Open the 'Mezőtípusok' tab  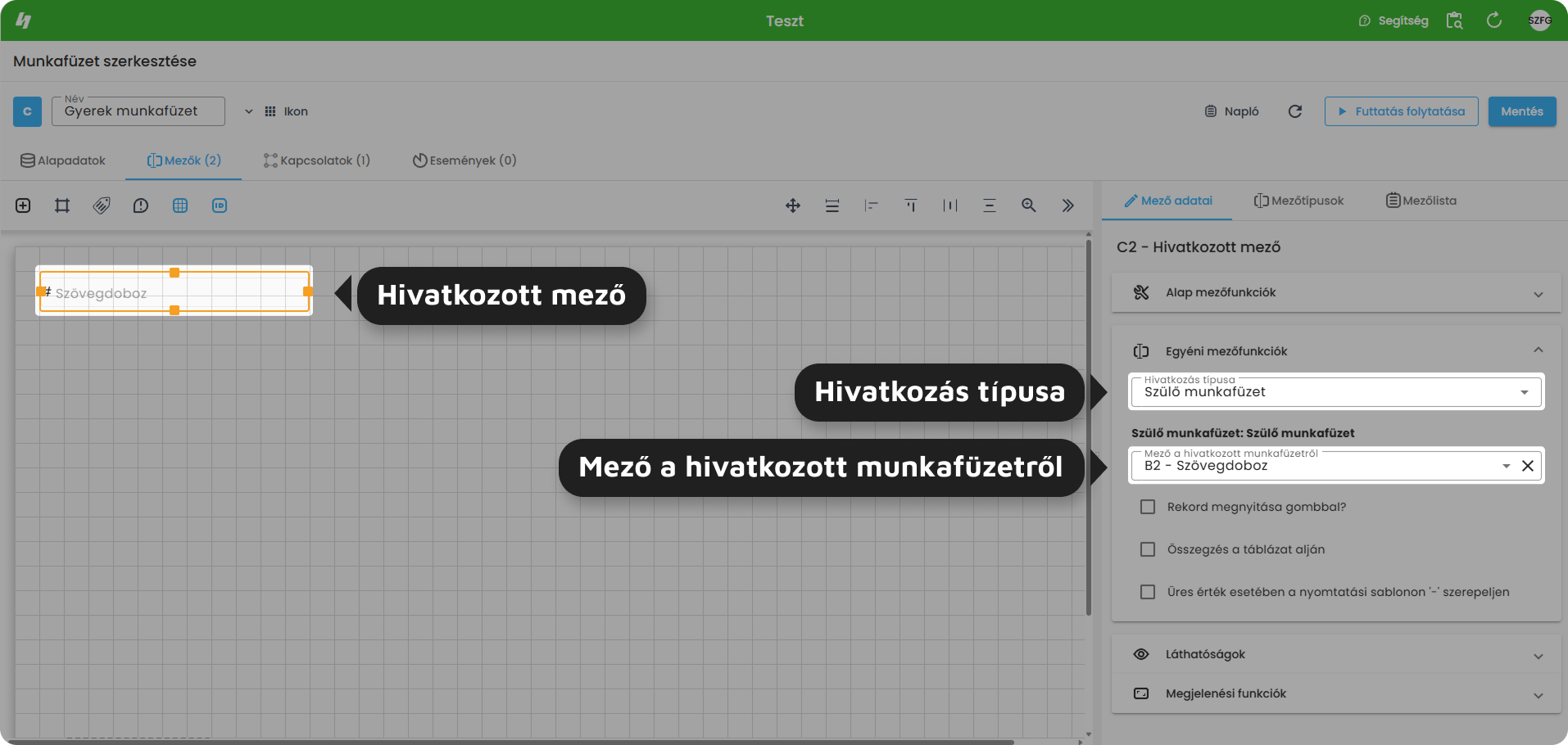click(x=1298, y=201)
